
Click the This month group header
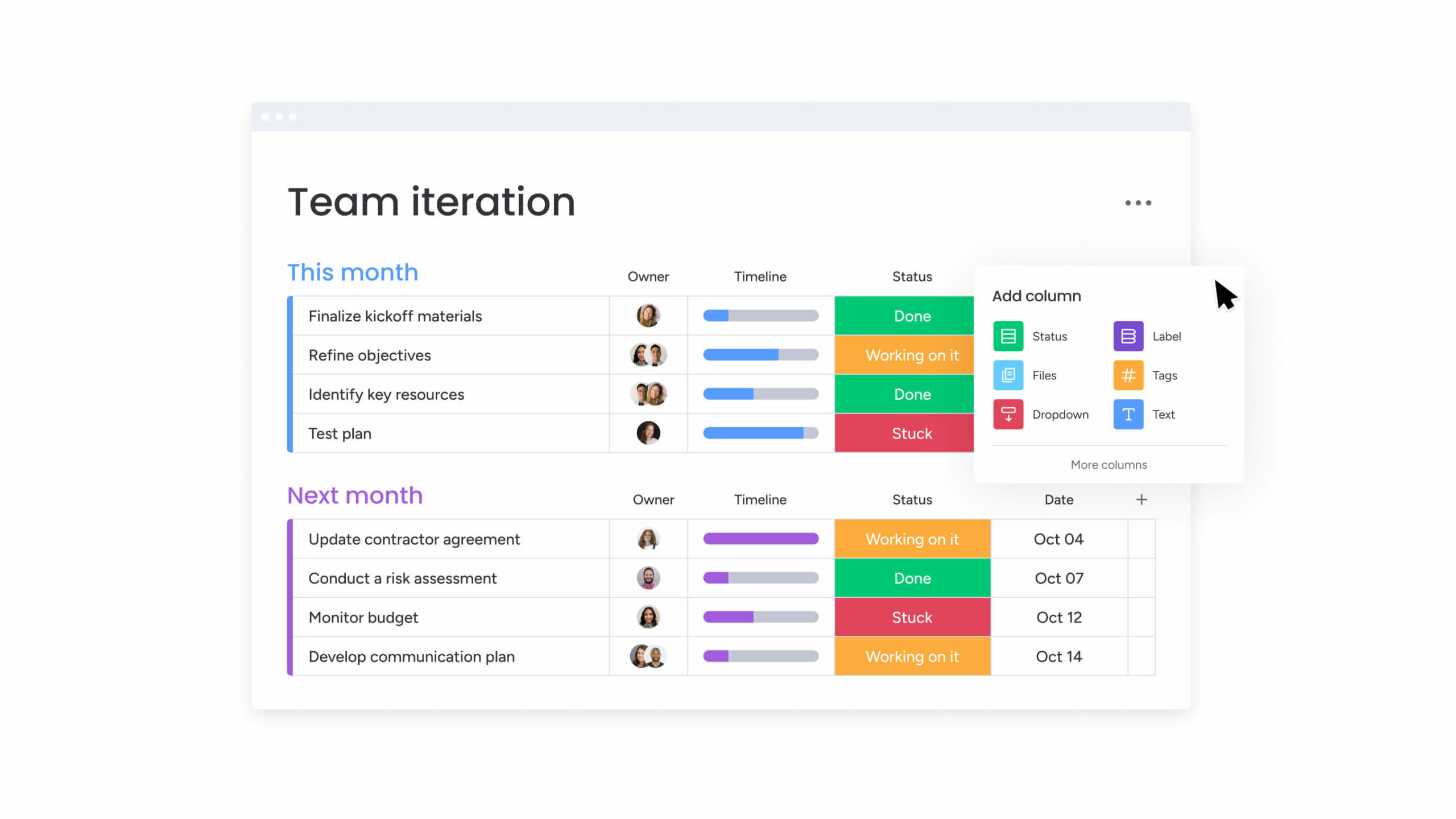(x=352, y=271)
